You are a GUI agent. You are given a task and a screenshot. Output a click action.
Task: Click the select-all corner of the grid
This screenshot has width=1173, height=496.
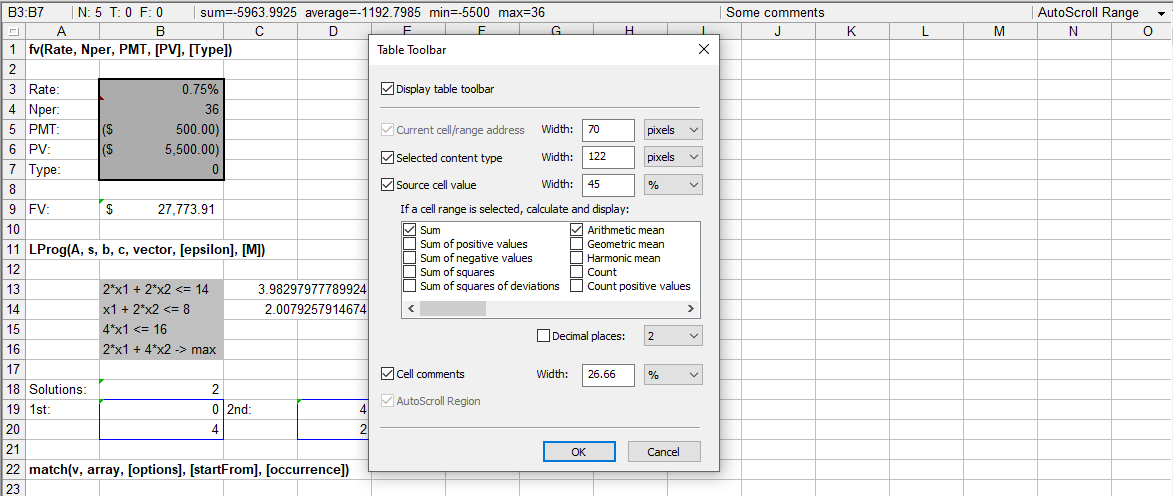point(12,32)
